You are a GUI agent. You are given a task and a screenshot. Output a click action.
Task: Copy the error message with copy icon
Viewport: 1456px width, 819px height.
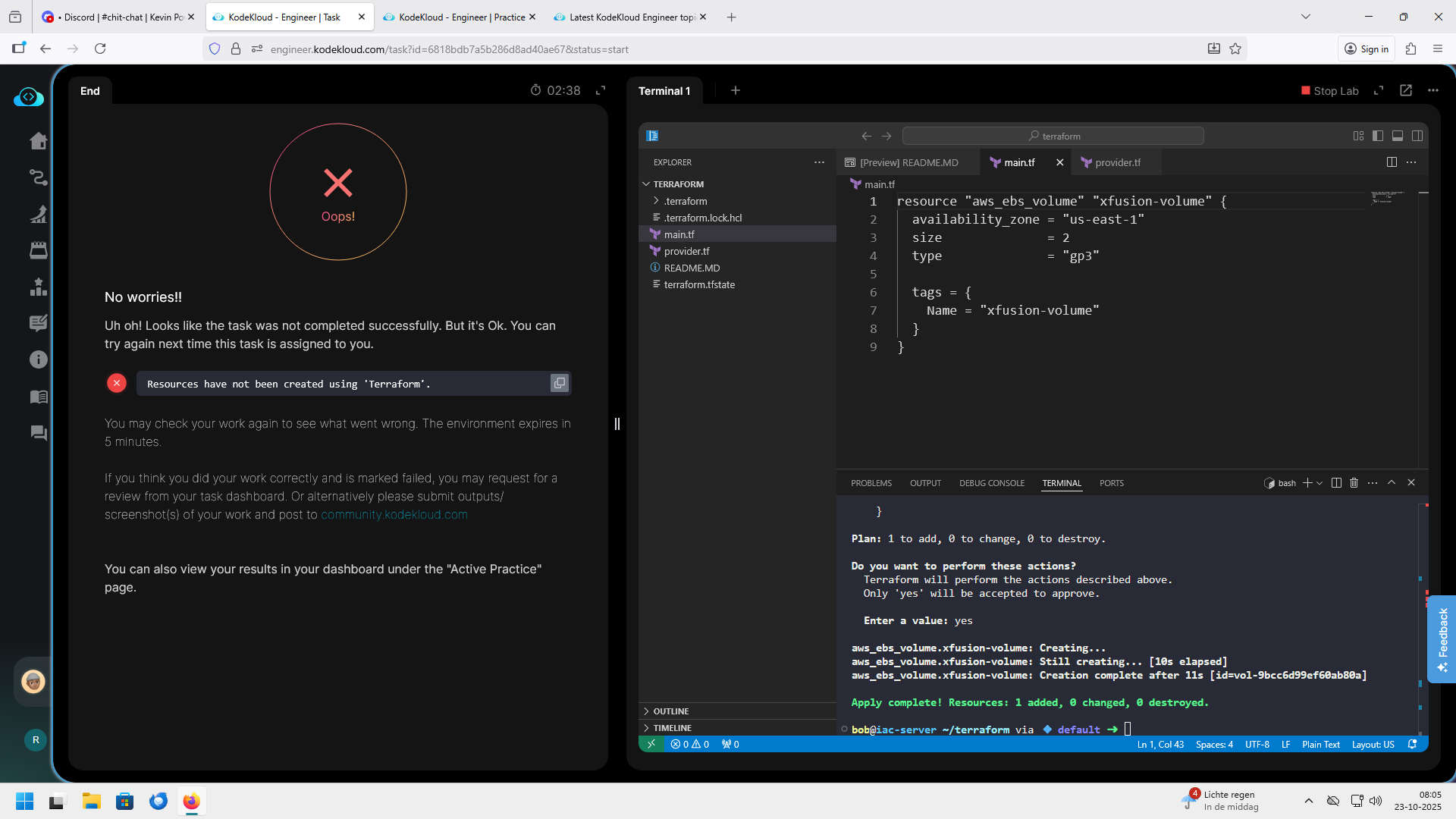click(559, 384)
